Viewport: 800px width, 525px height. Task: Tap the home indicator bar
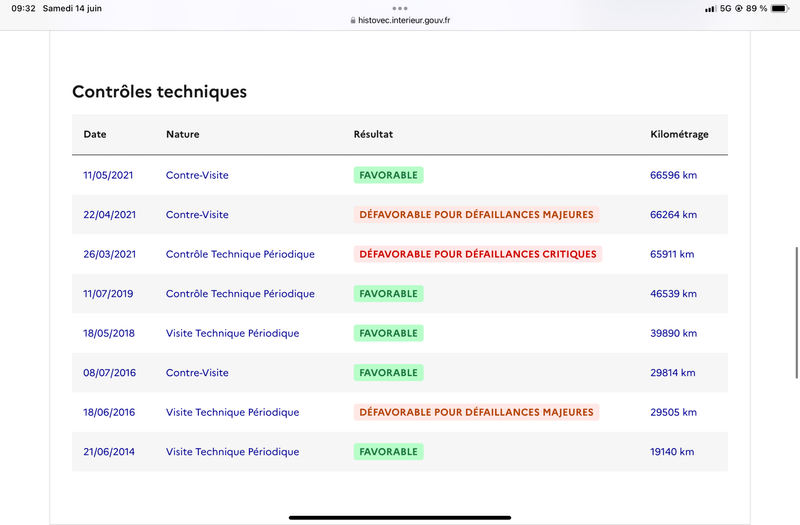(x=400, y=517)
